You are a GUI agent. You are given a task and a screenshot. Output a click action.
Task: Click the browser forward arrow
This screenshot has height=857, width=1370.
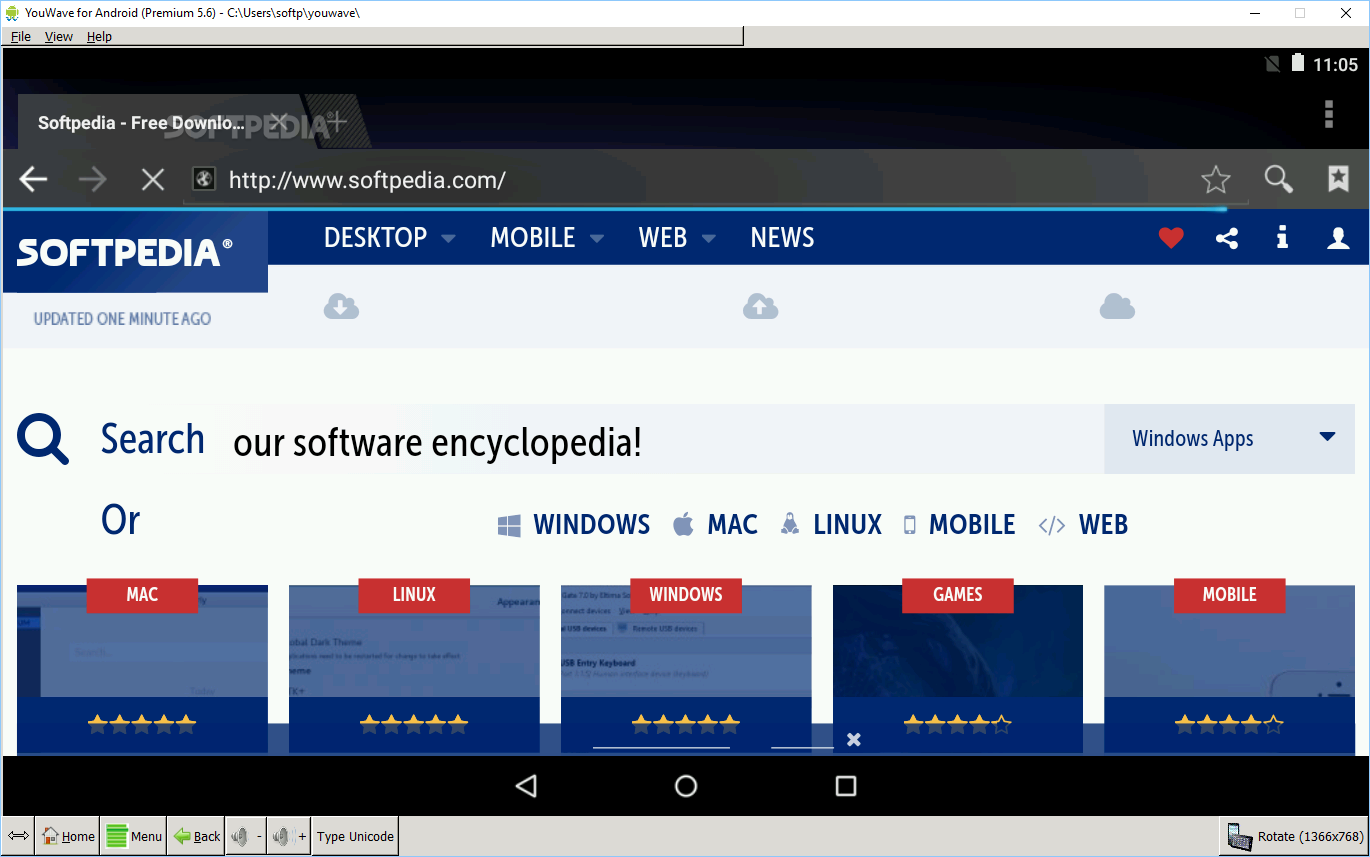(x=93, y=180)
